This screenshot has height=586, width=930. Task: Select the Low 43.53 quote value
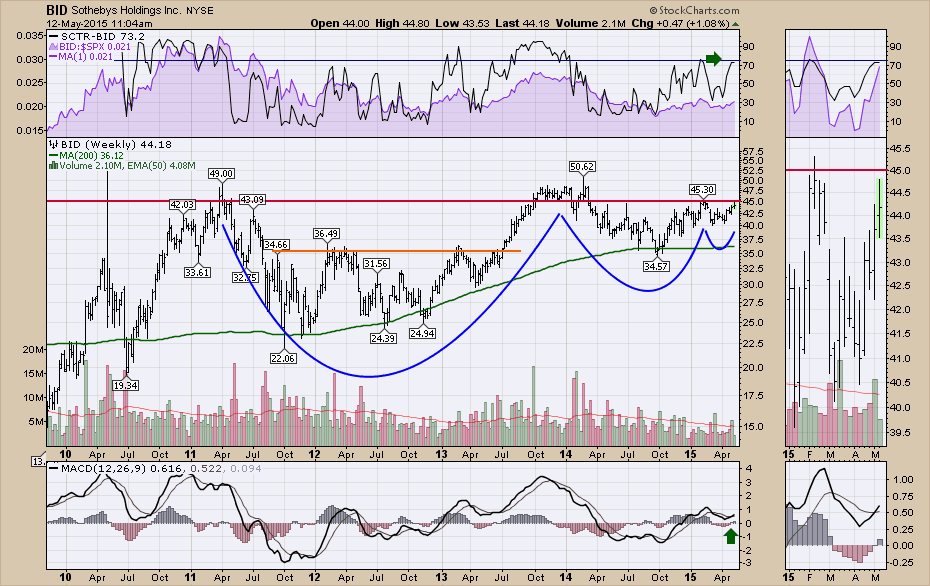[462, 24]
